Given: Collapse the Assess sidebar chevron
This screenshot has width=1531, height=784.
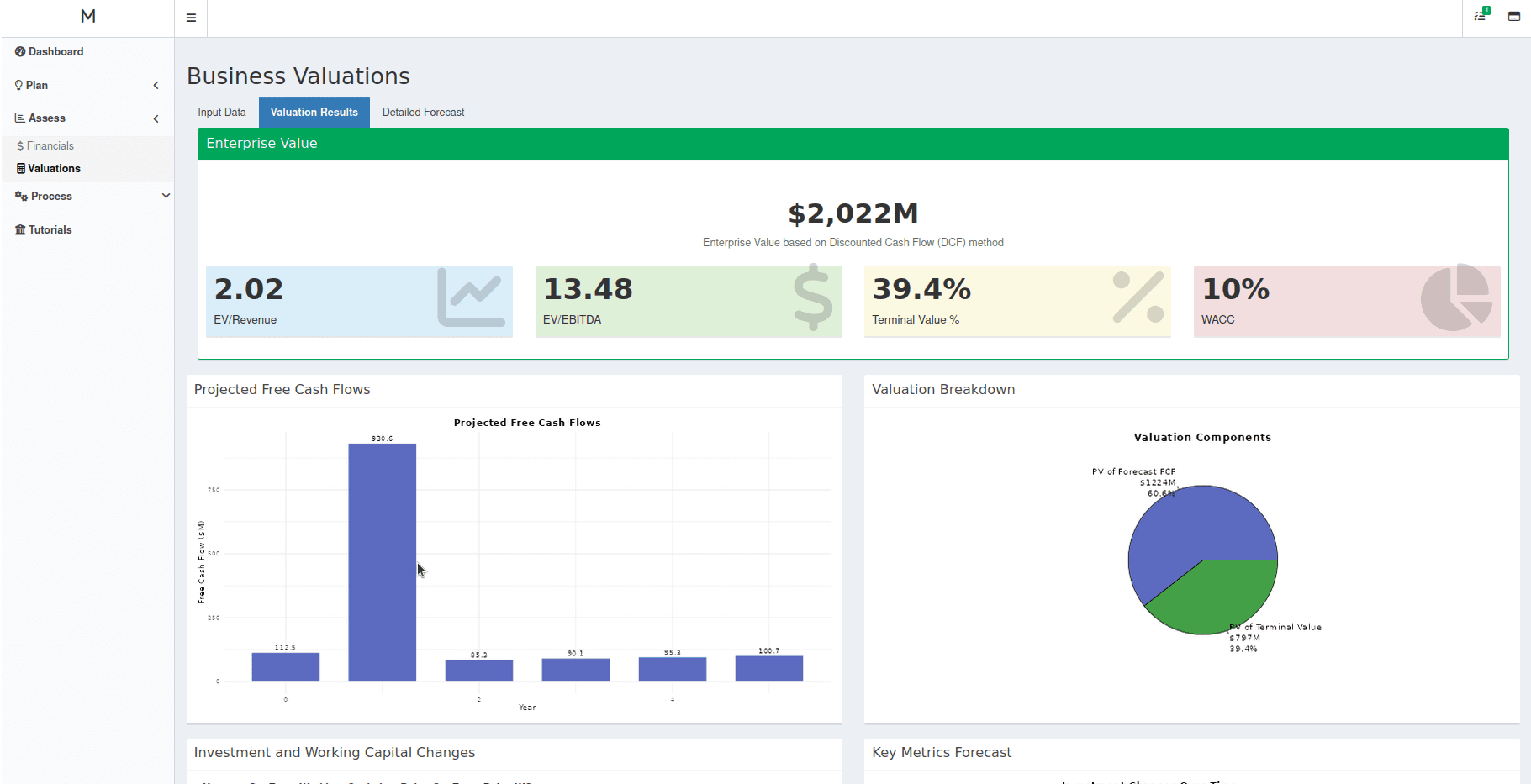Looking at the screenshot, I should pyautogui.click(x=156, y=118).
